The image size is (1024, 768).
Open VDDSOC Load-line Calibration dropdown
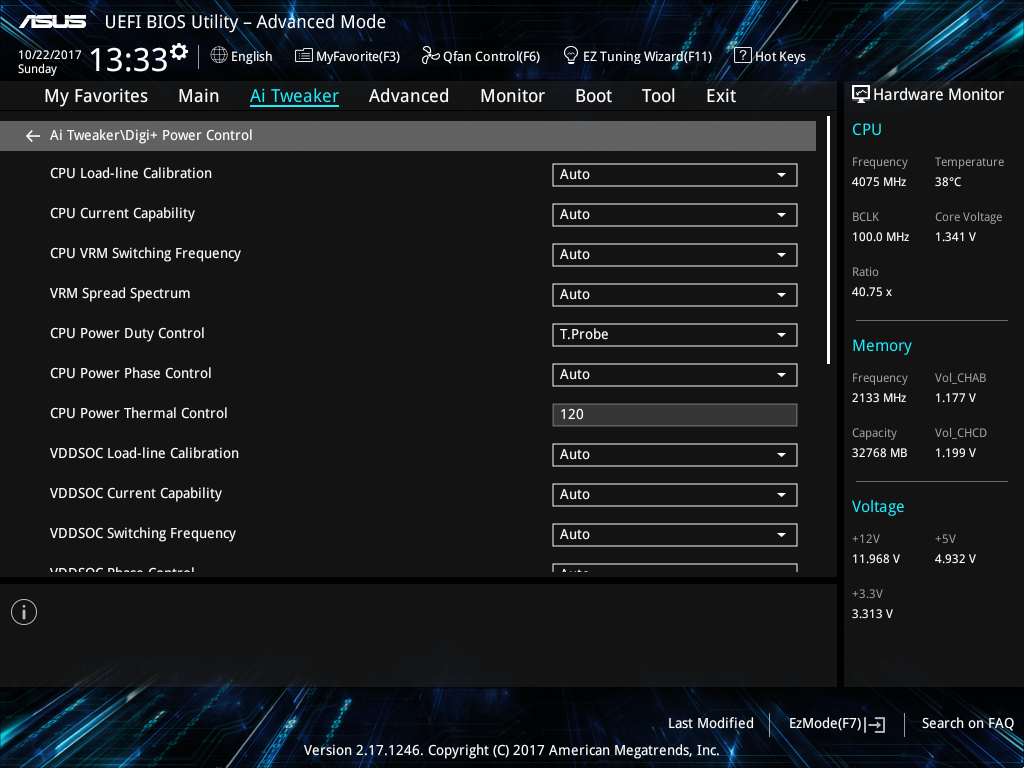[675, 455]
